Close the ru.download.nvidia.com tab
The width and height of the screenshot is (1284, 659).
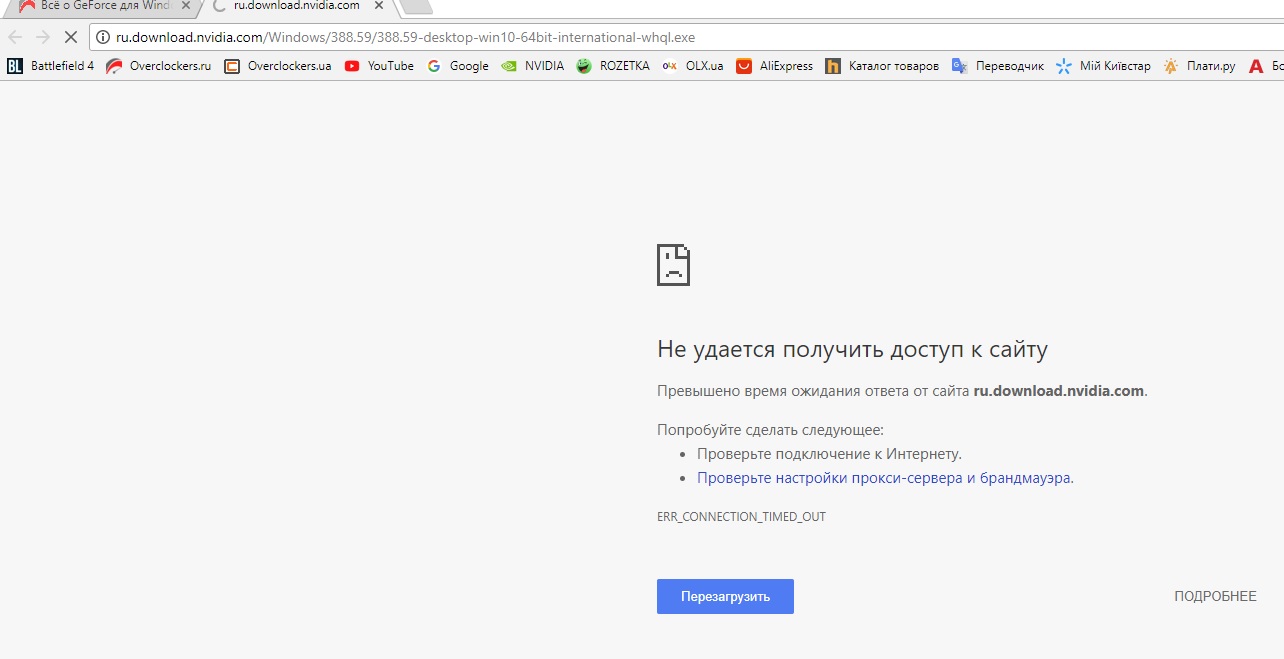(379, 6)
